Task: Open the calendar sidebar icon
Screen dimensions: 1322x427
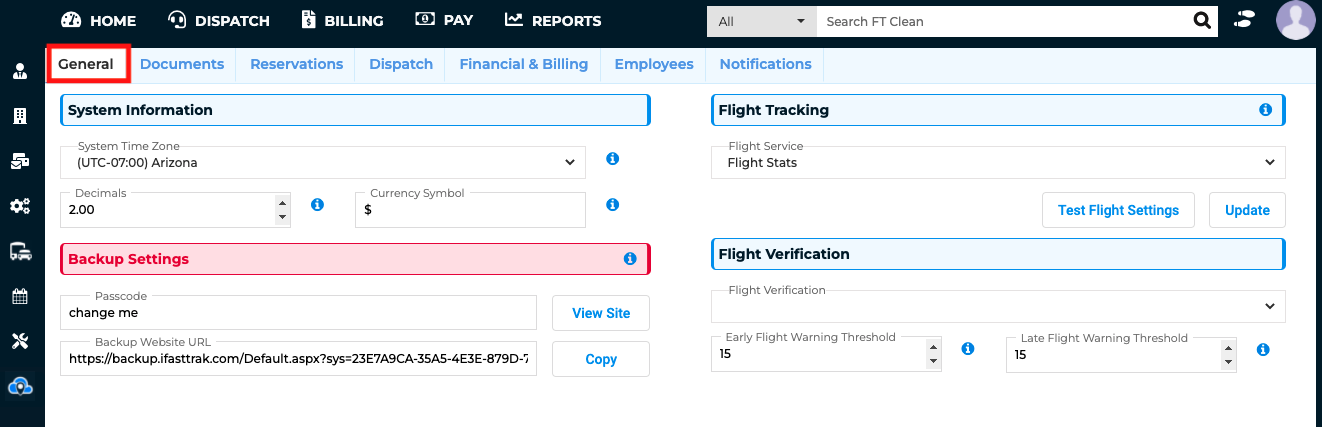Action: 20,296
